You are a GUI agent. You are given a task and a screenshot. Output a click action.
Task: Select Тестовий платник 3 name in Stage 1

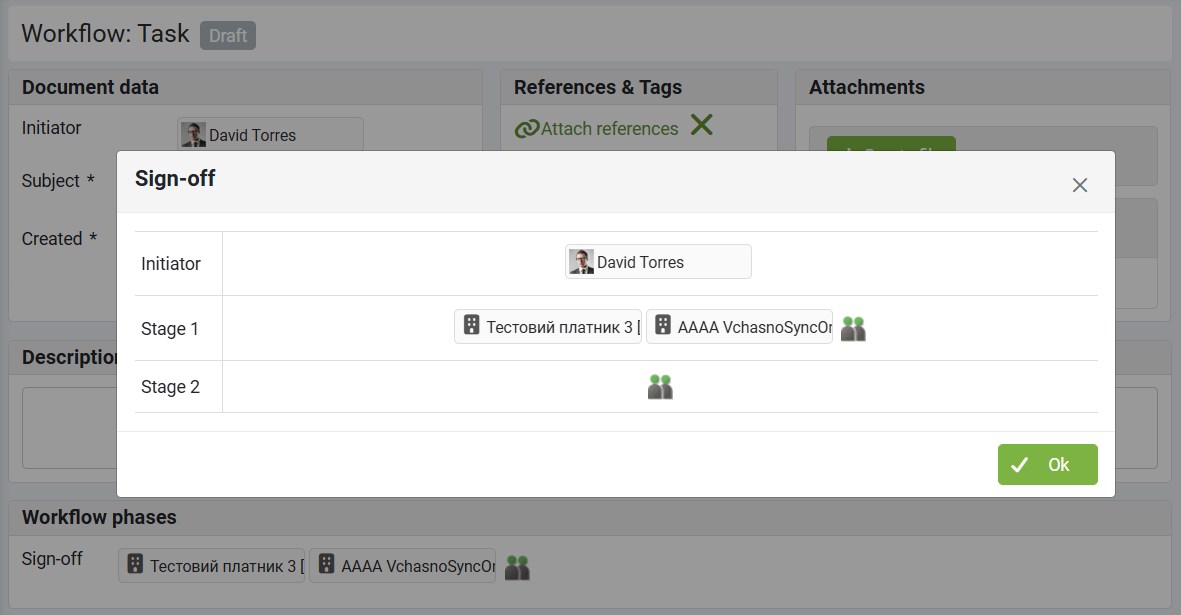click(560, 327)
